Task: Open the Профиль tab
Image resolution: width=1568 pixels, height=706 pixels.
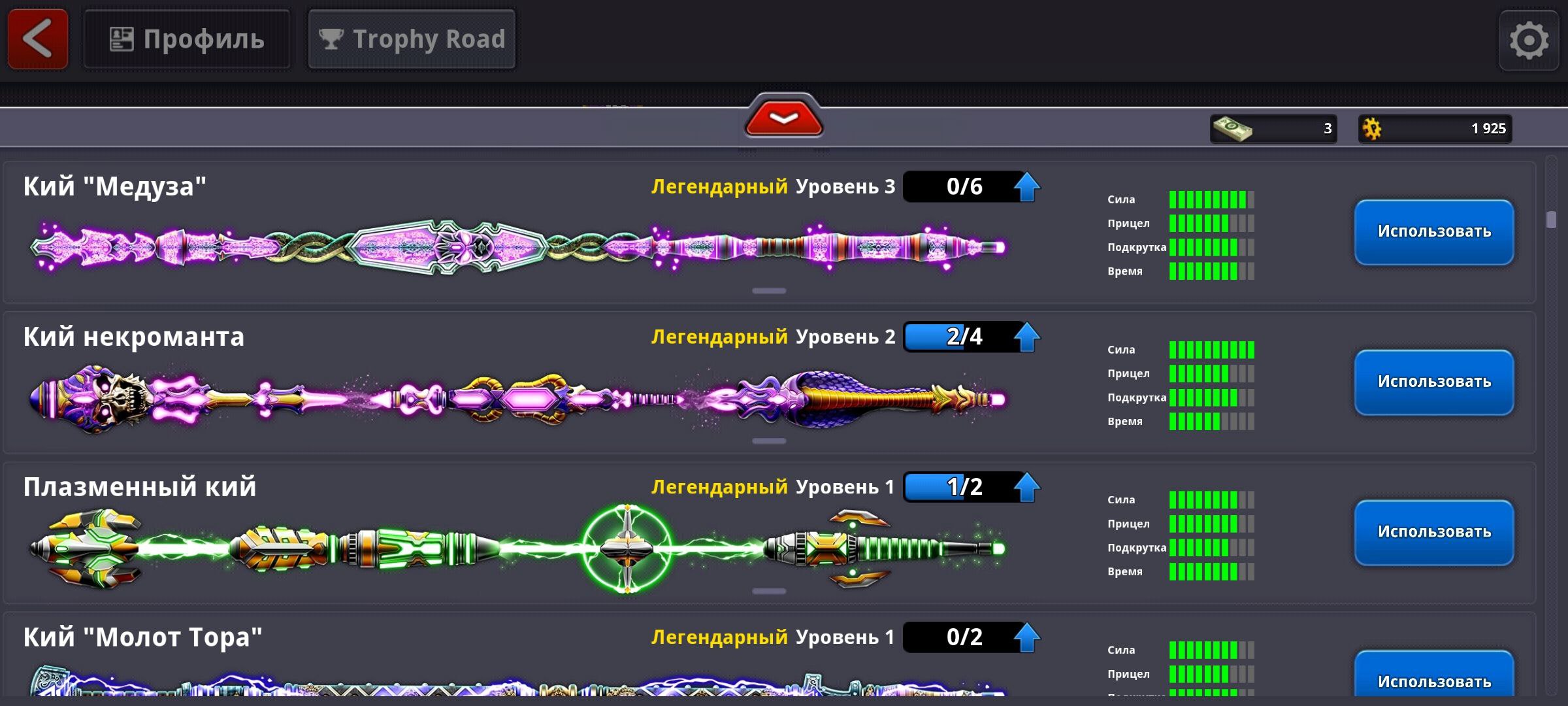Action: 187,39
